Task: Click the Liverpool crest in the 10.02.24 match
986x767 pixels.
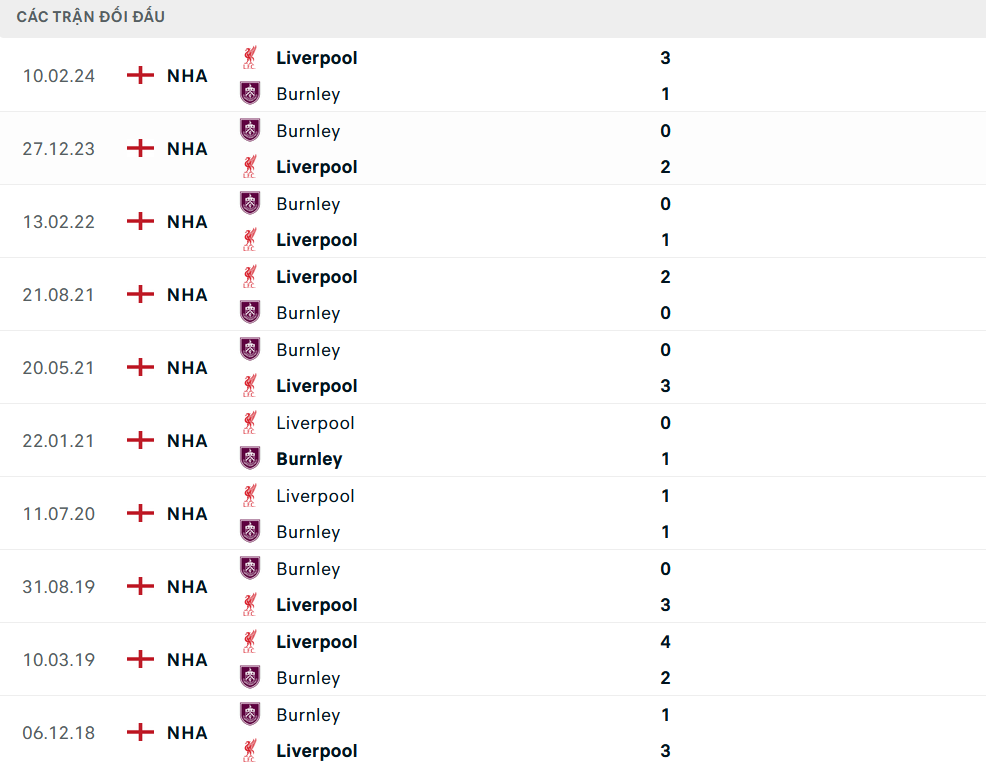Action: 249,57
